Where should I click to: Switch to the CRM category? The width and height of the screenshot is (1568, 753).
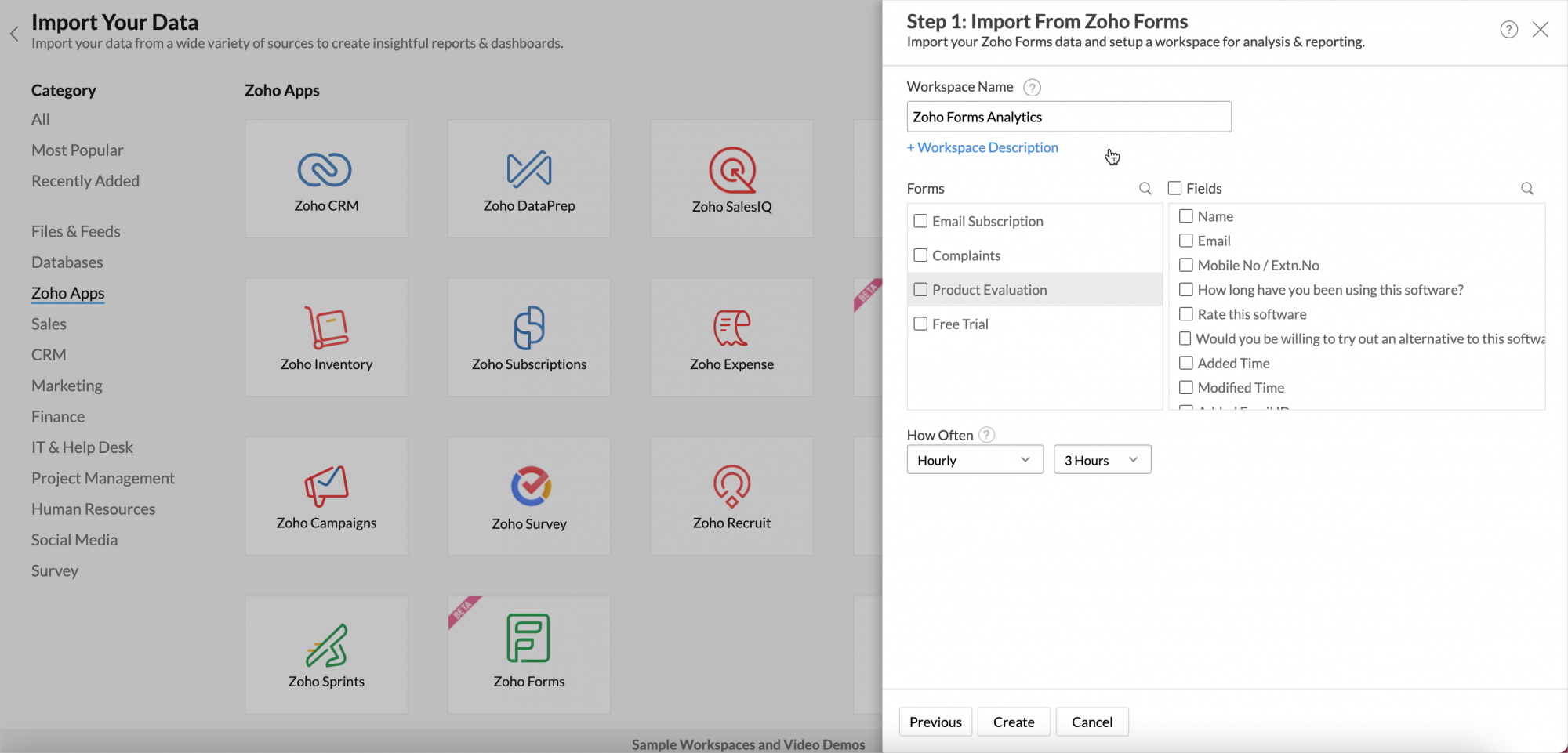(x=49, y=354)
